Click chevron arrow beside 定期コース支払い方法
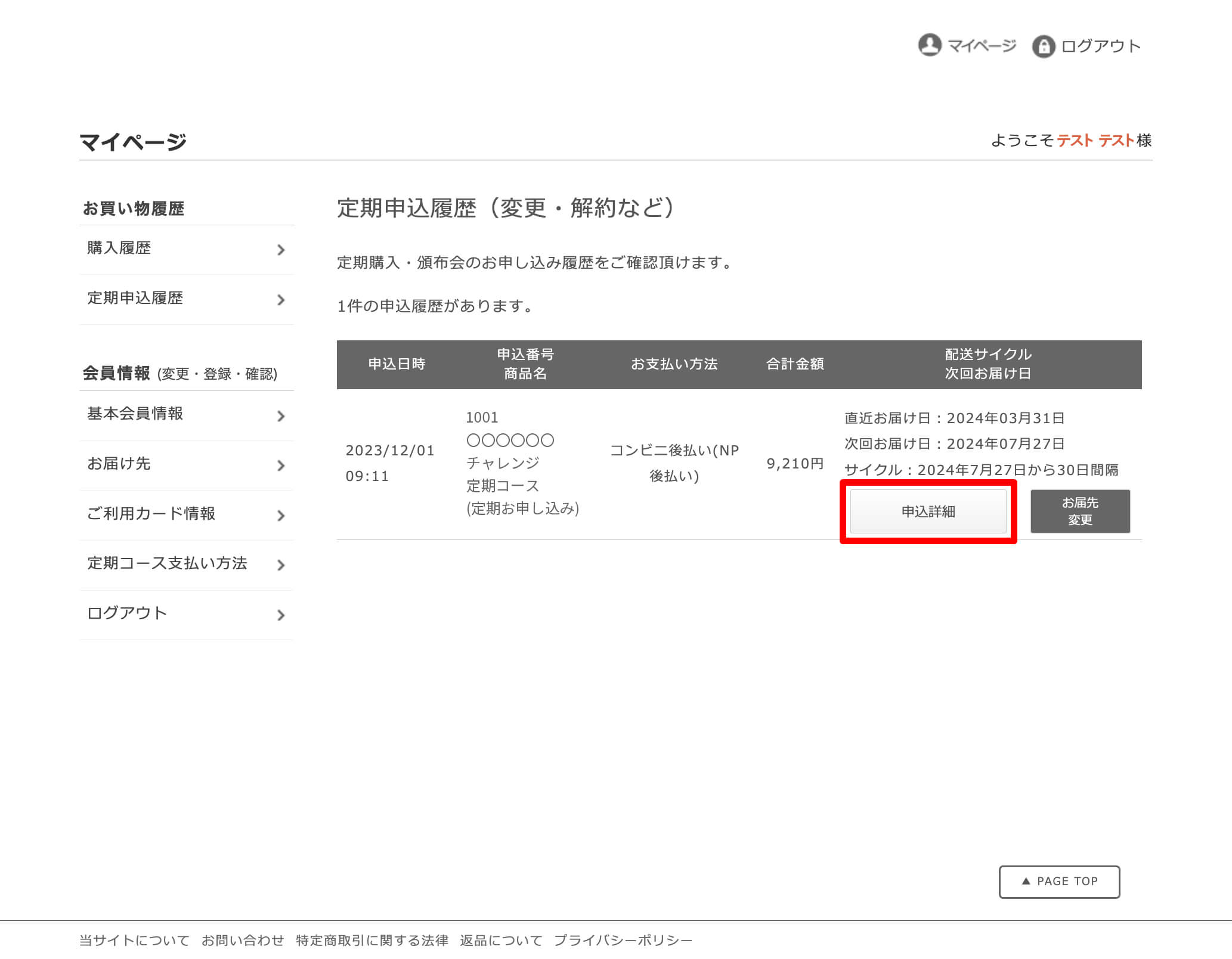This screenshot has width=1232, height=959. tap(281, 565)
